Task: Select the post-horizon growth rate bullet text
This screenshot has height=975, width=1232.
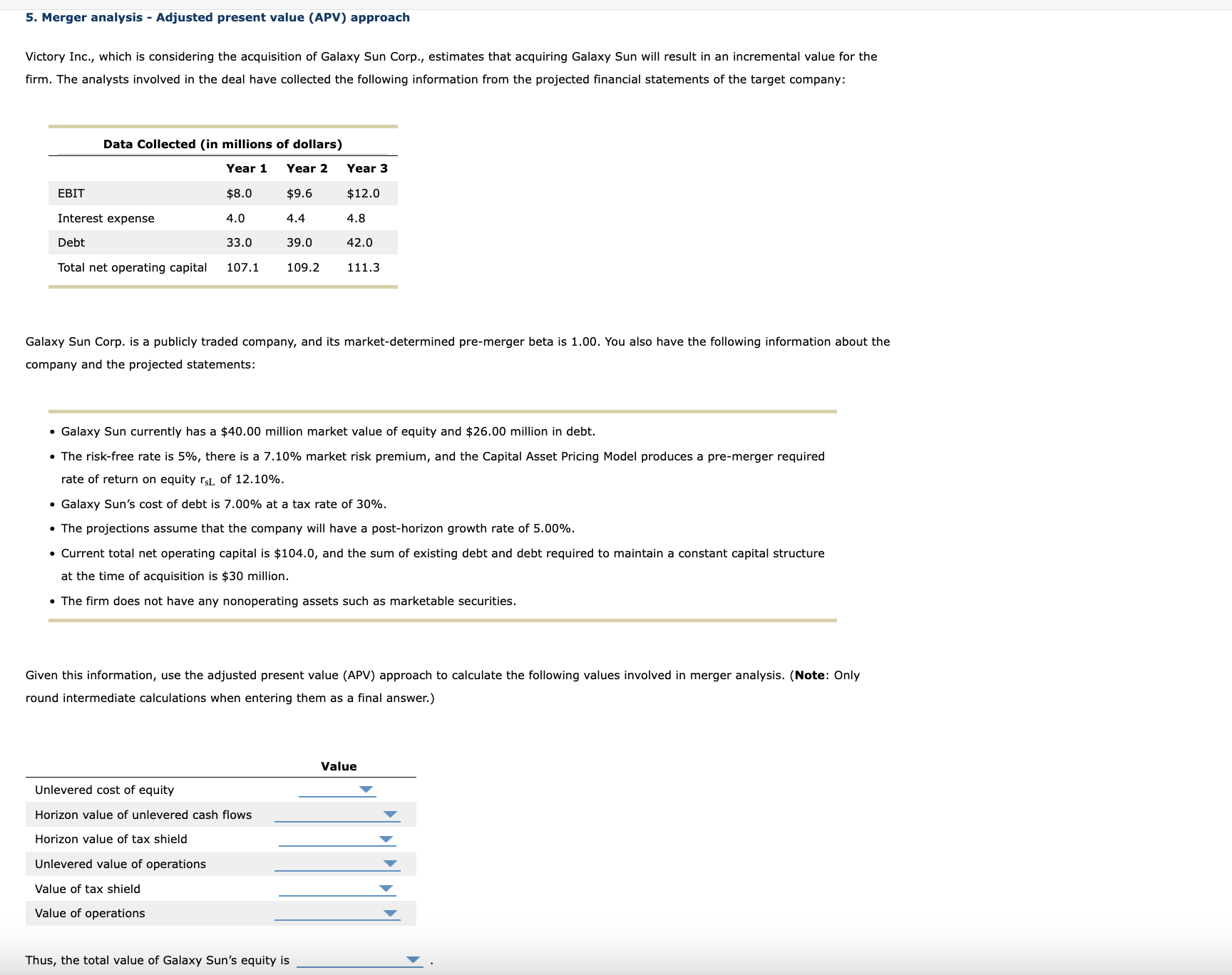Action: coord(318,528)
